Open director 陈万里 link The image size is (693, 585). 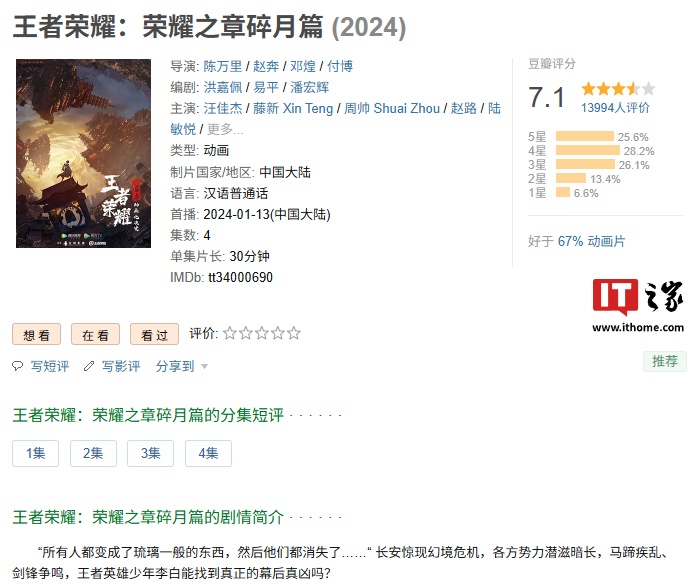tap(223, 66)
